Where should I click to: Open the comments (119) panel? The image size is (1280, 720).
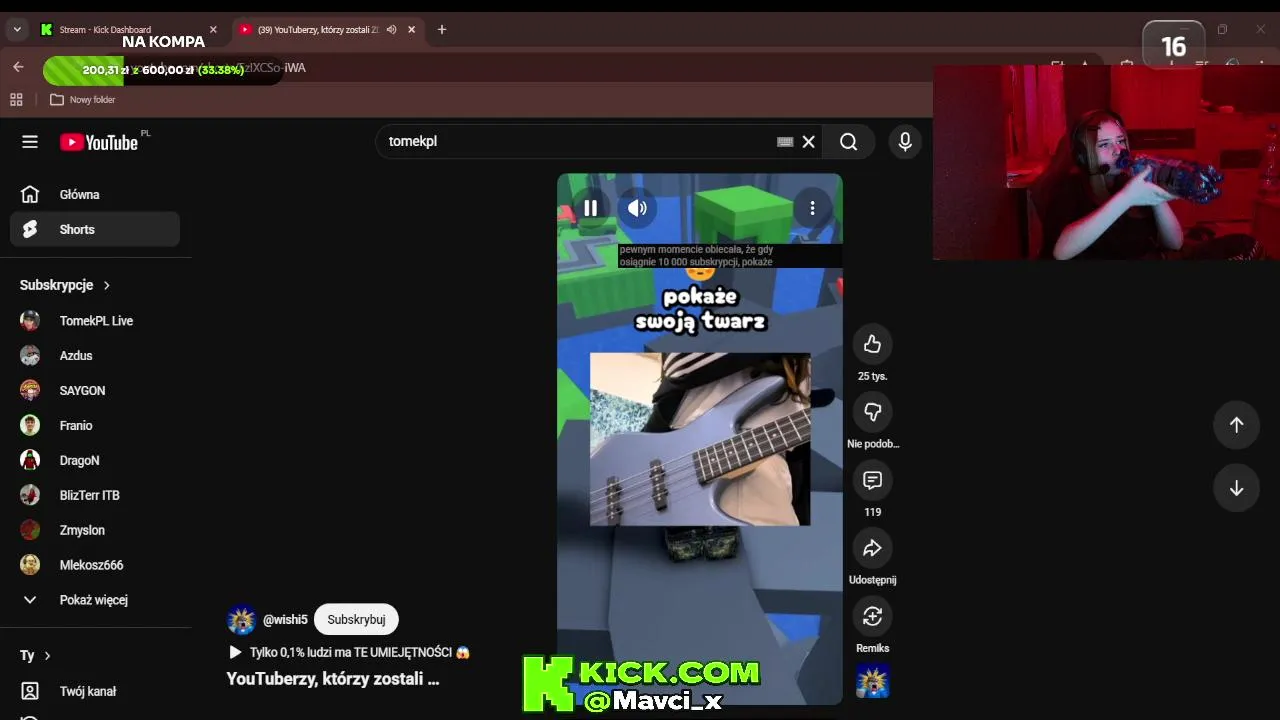[x=872, y=480]
